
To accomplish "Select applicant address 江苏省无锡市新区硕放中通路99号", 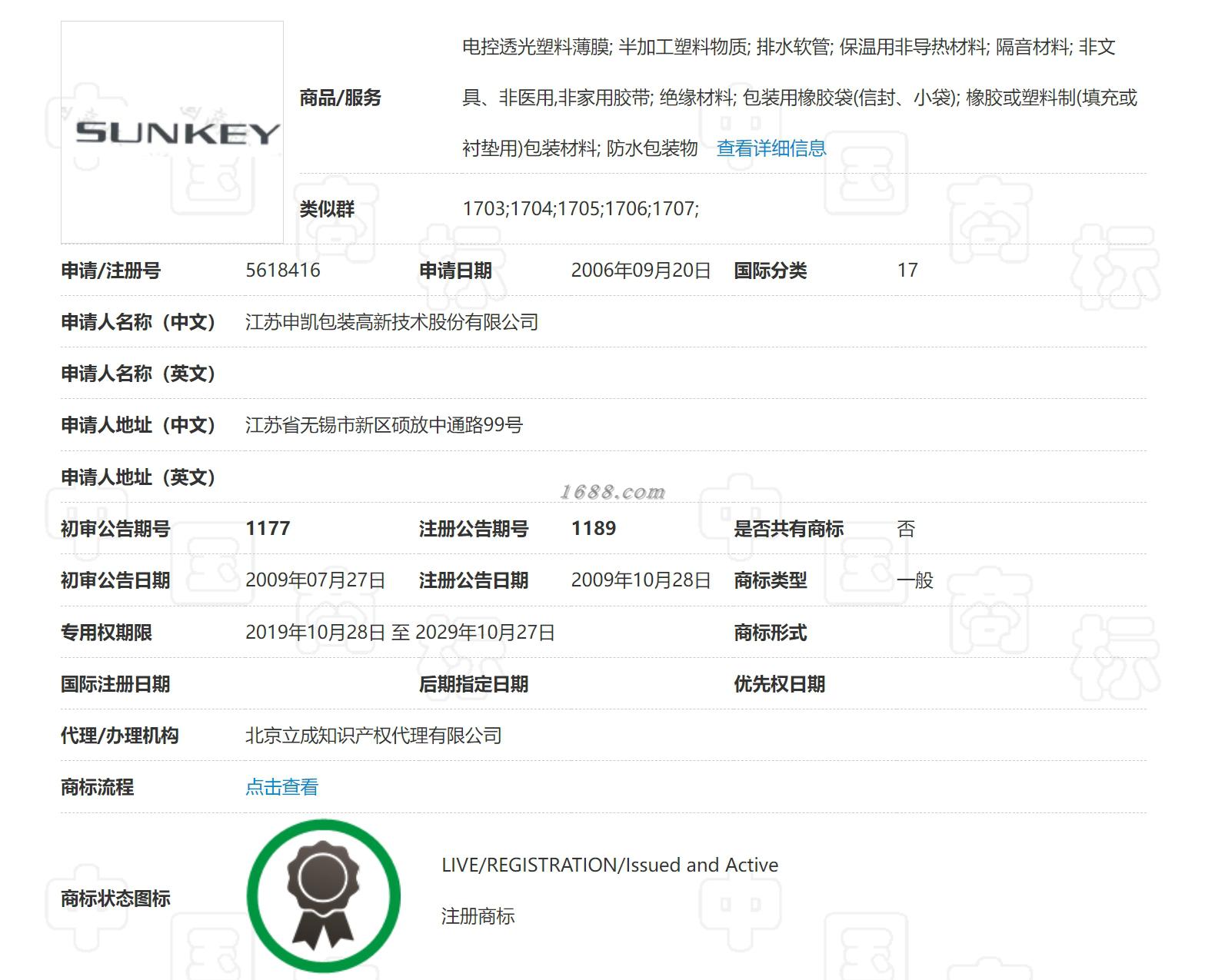I will (x=384, y=425).
